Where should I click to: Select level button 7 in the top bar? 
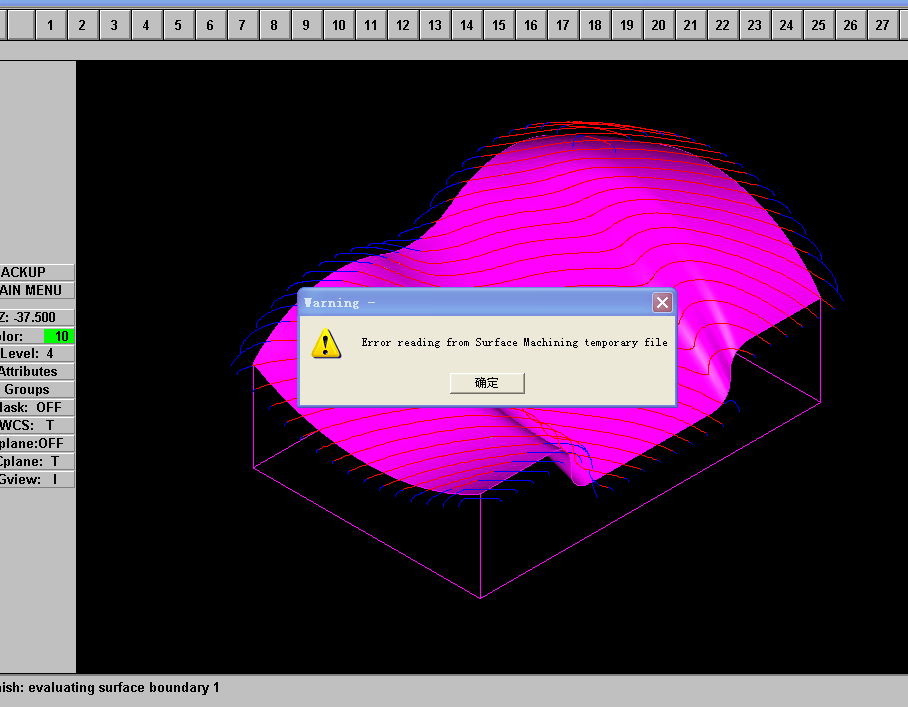[242, 25]
